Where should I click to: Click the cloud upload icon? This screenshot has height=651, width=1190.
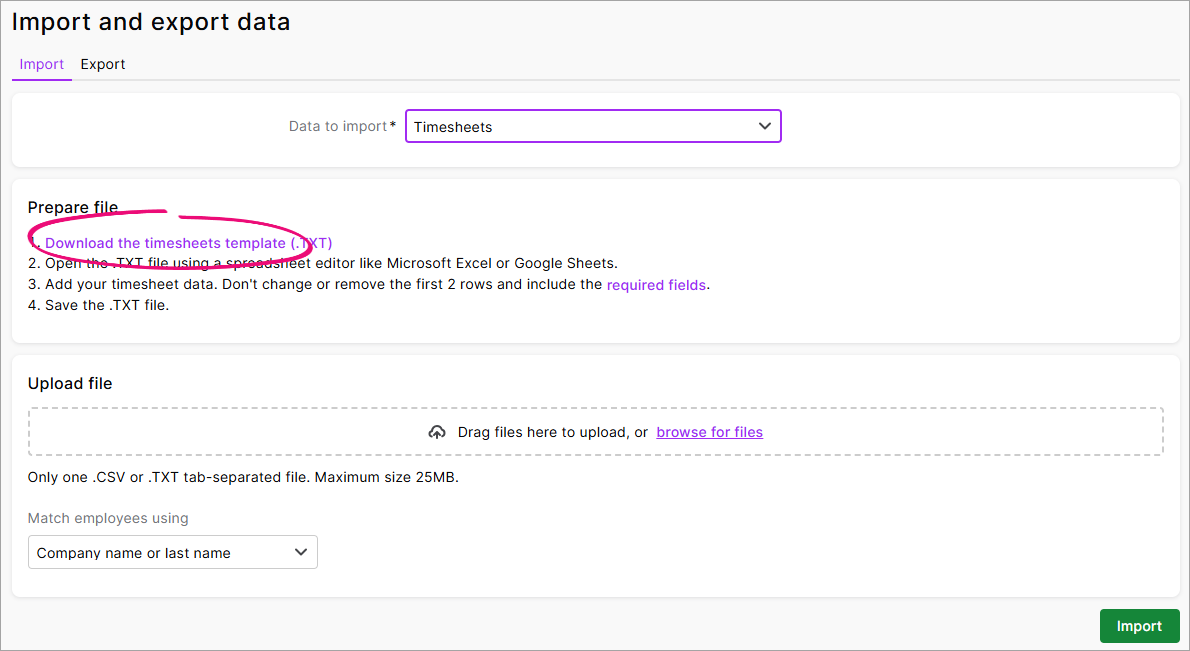point(437,431)
